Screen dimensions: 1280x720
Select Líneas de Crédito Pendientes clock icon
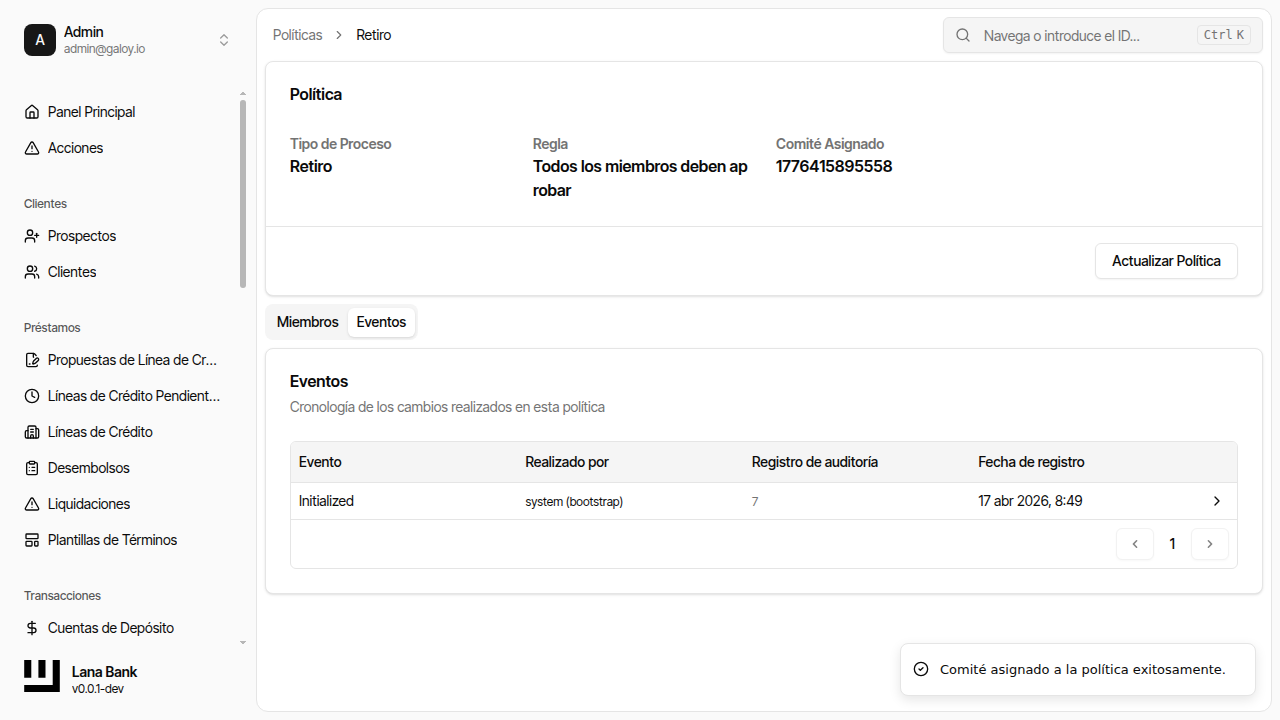(x=31, y=395)
